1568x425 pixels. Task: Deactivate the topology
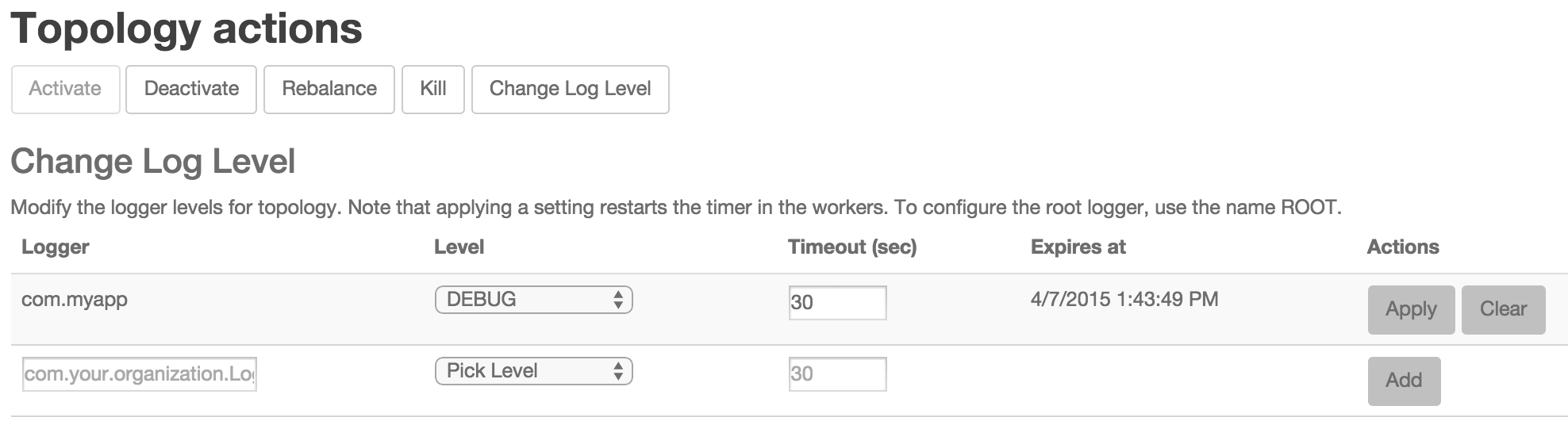(191, 89)
